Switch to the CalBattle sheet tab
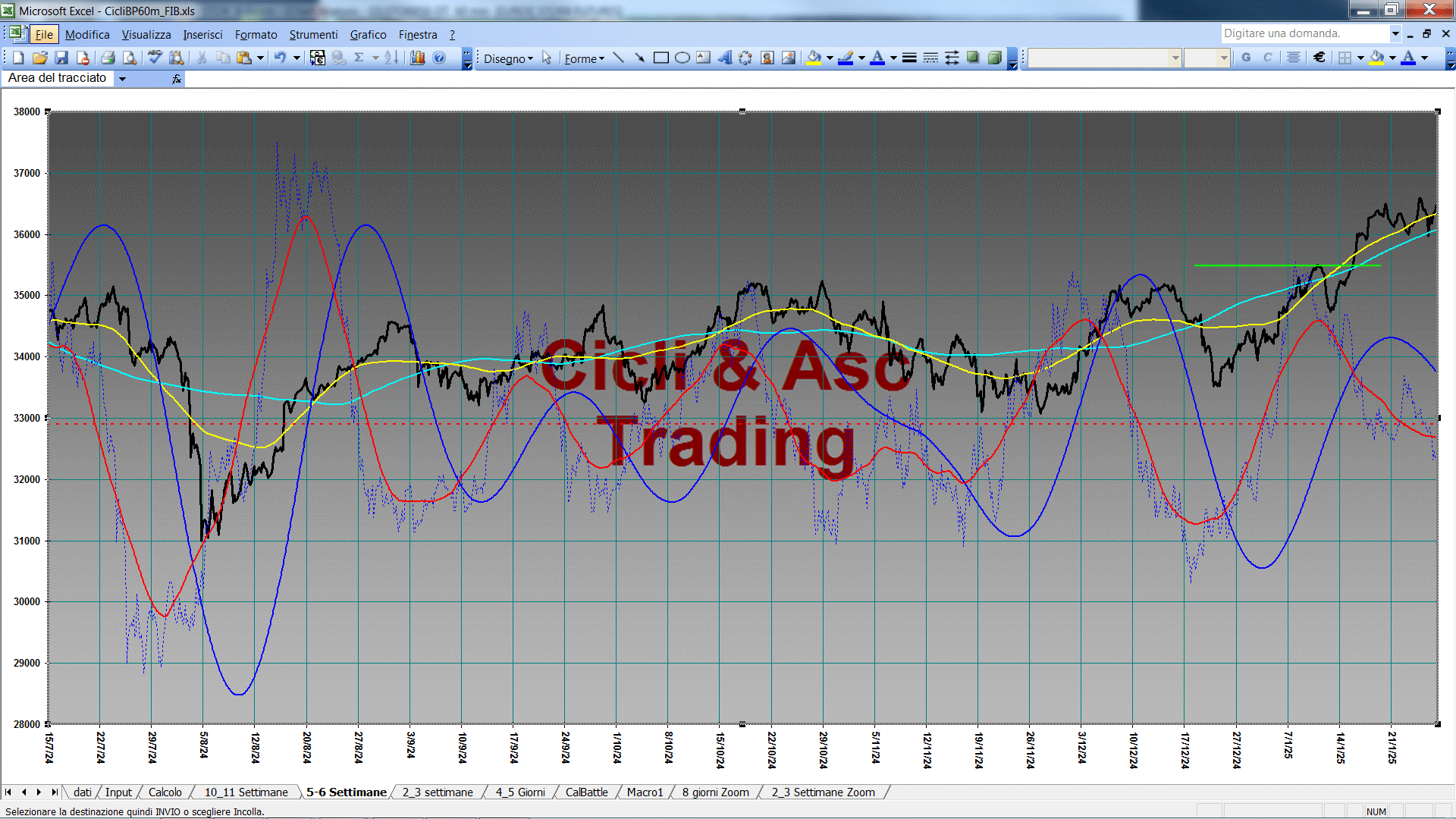Image resolution: width=1456 pixels, height=819 pixels. (x=586, y=792)
